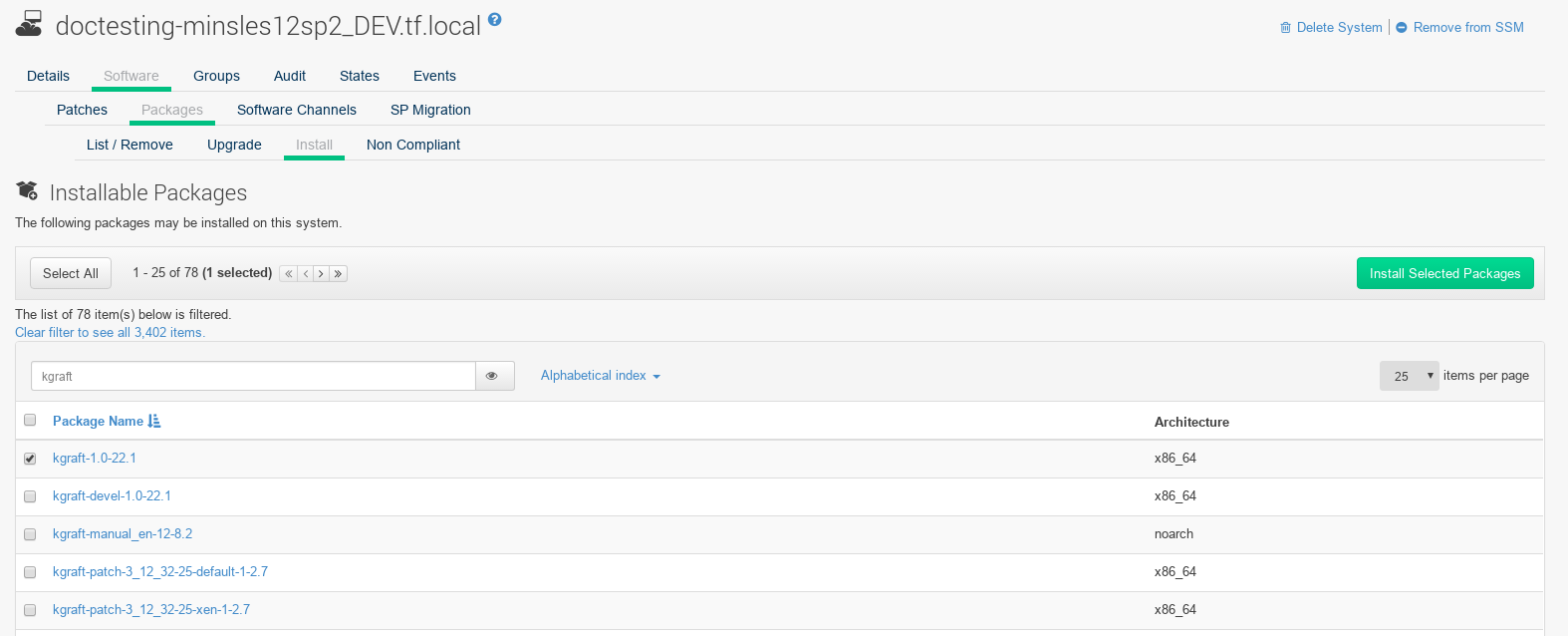Click the Delete System trash icon
This screenshot has width=1568, height=636.
(1285, 28)
